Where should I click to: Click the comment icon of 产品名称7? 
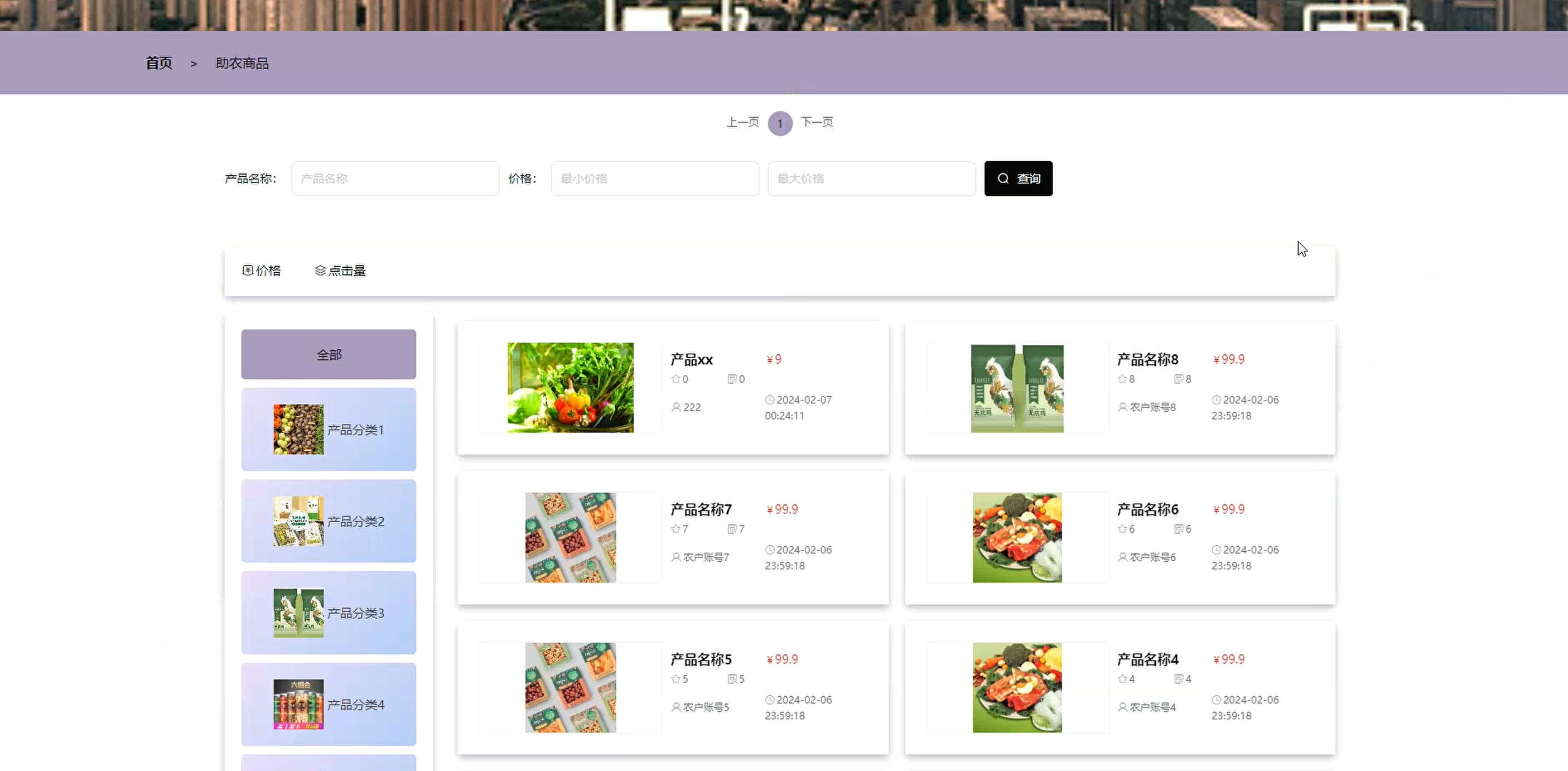(x=732, y=529)
